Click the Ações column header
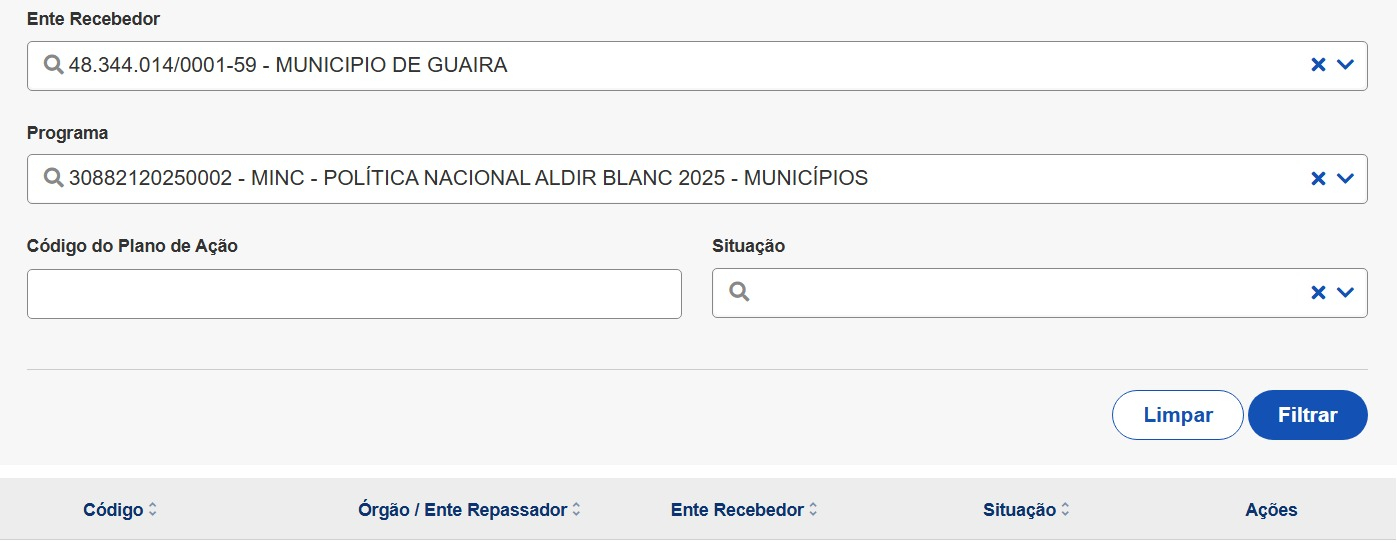The width and height of the screenshot is (1397, 548). (x=1271, y=510)
